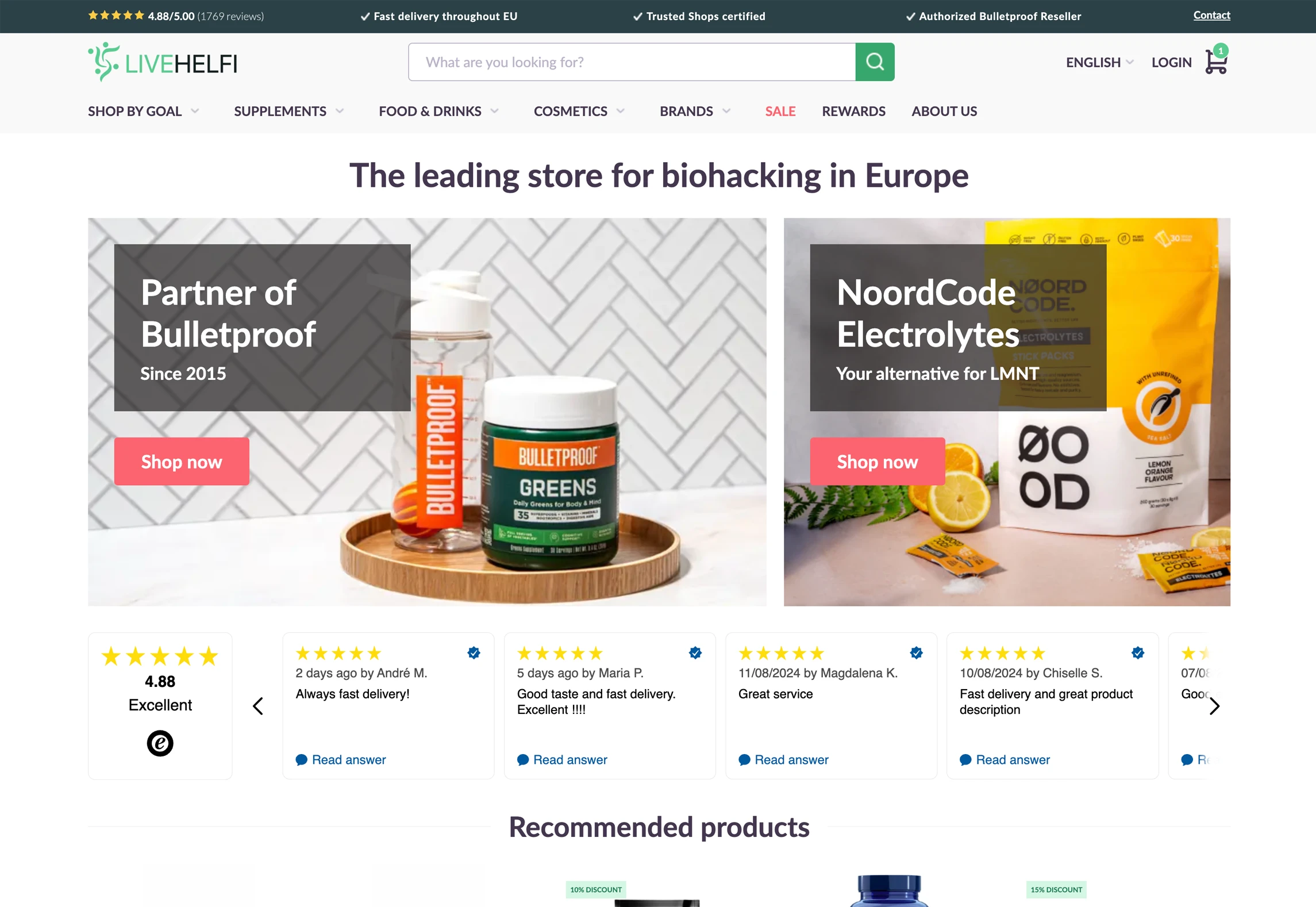Click the search input field
Image resolution: width=1316 pixels, height=907 pixels.
[632, 62]
